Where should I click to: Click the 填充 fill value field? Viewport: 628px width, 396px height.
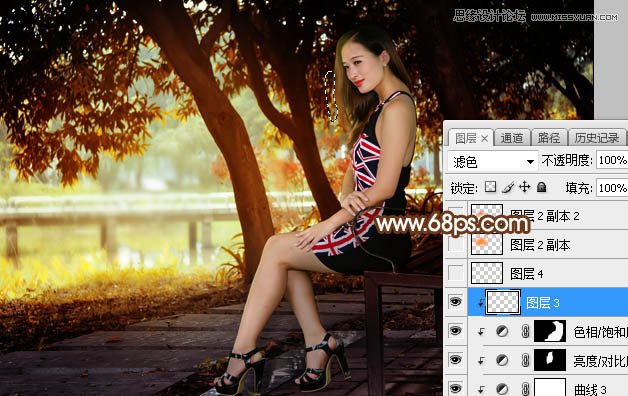[x=612, y=188]
